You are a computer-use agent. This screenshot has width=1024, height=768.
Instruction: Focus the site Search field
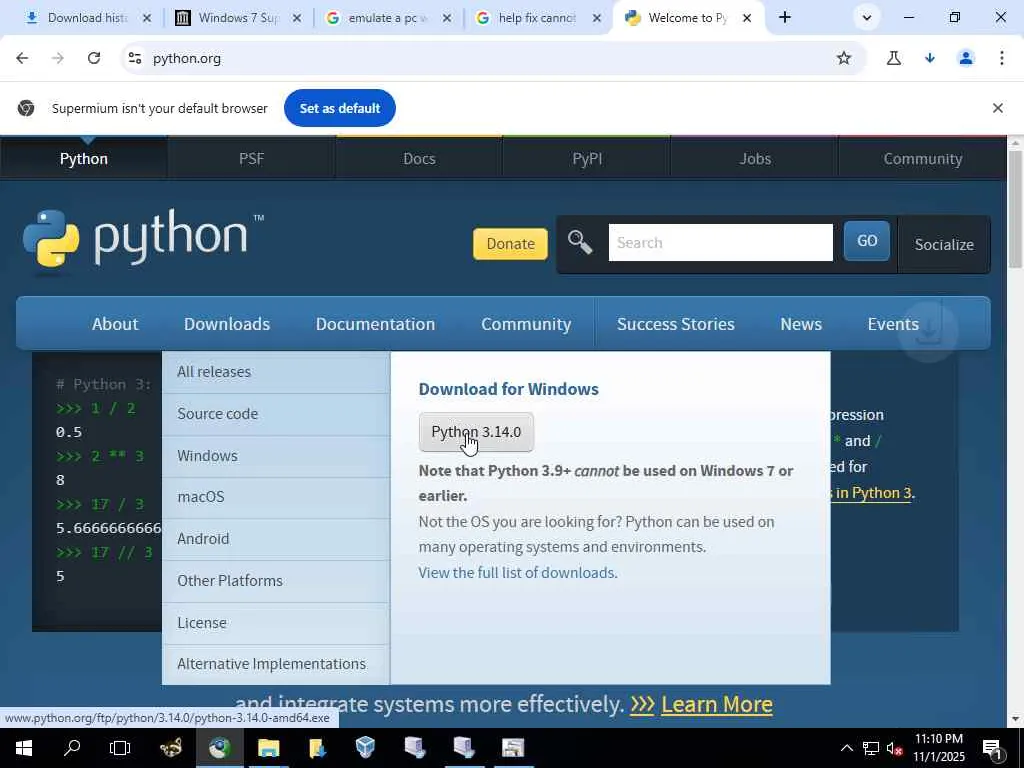click(720, 242)
